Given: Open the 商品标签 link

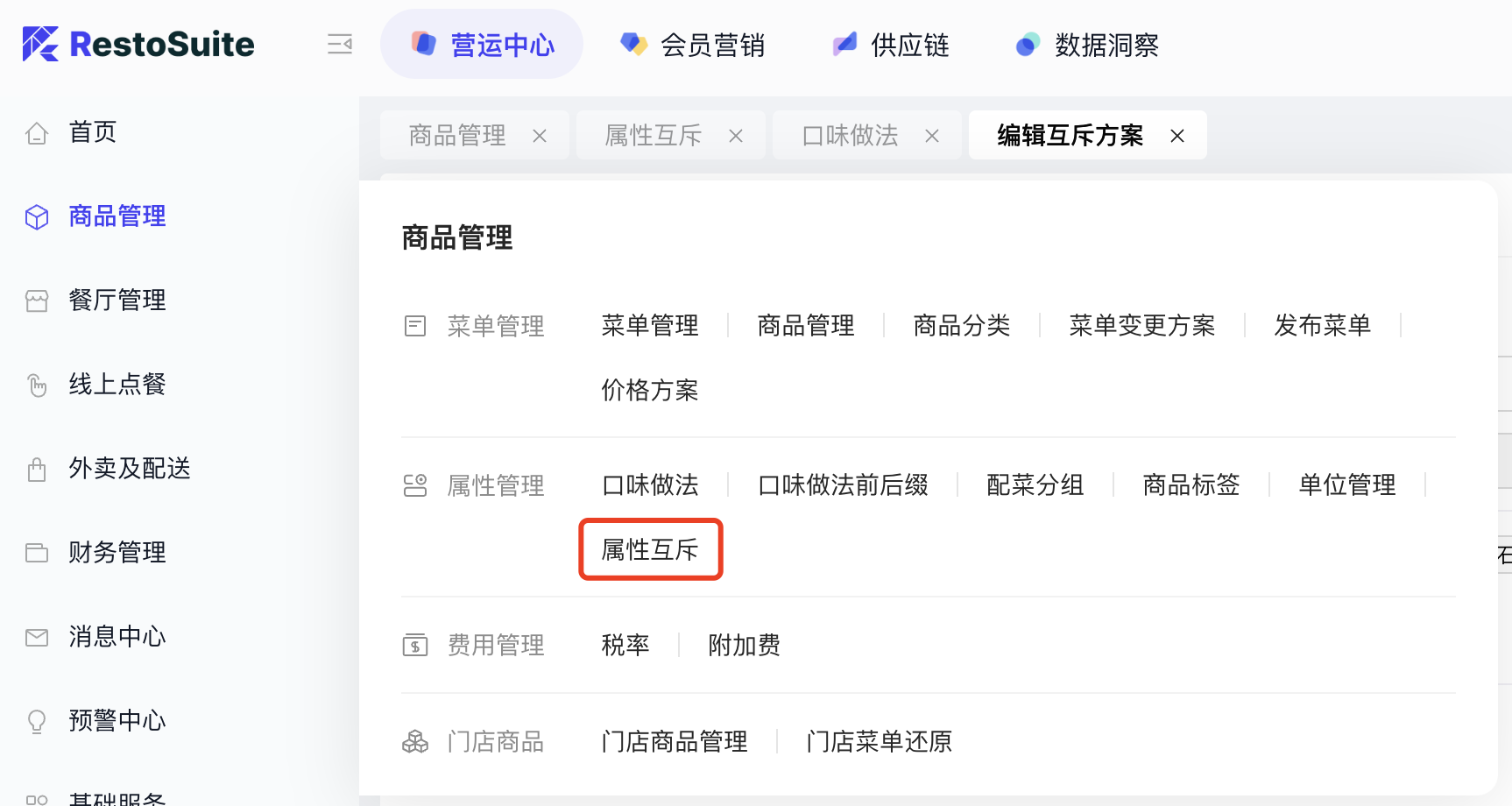Looking at the screenshot, I should click(1191, 485).
